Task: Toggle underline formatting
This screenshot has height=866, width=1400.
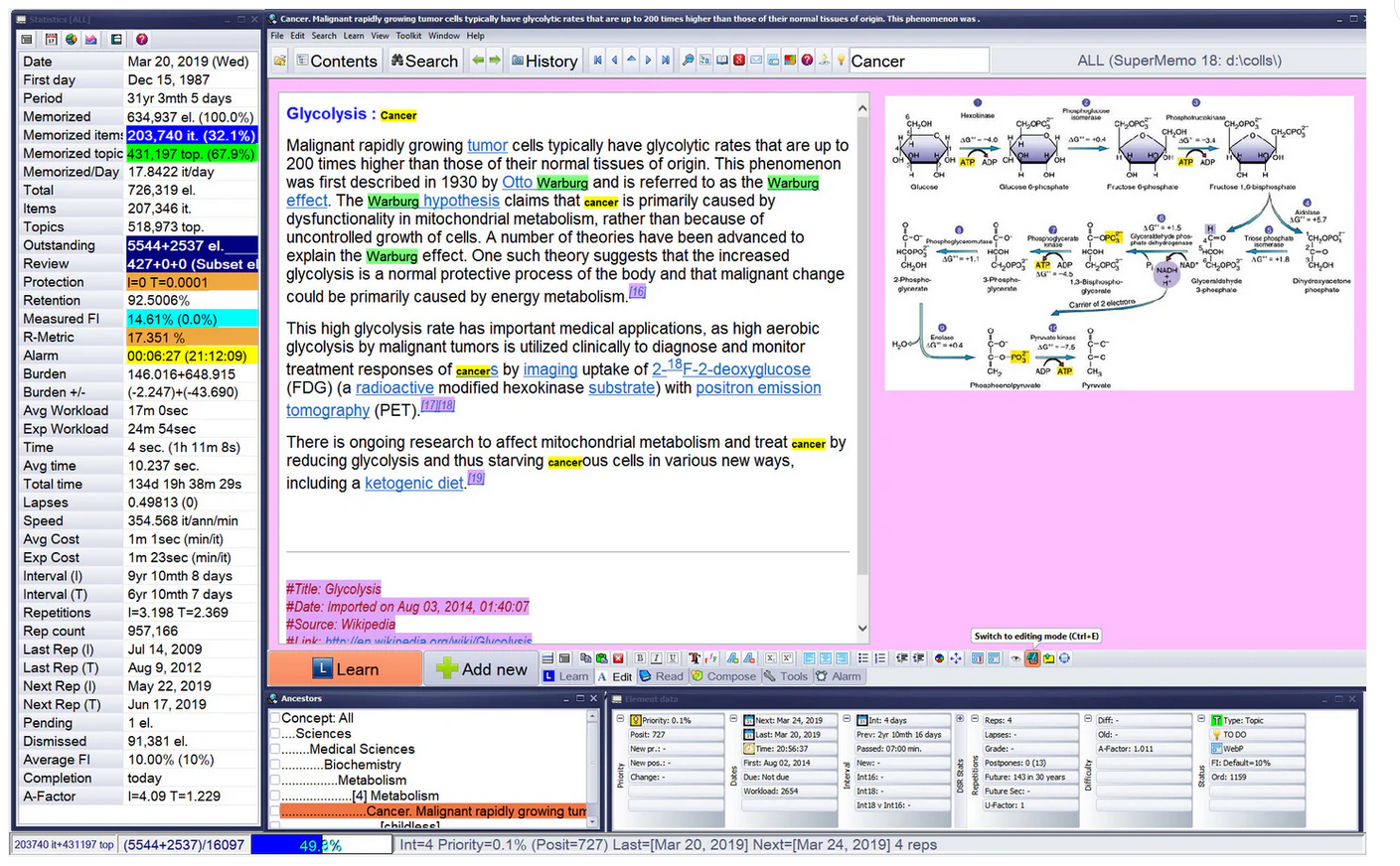Action: point(673,658)
